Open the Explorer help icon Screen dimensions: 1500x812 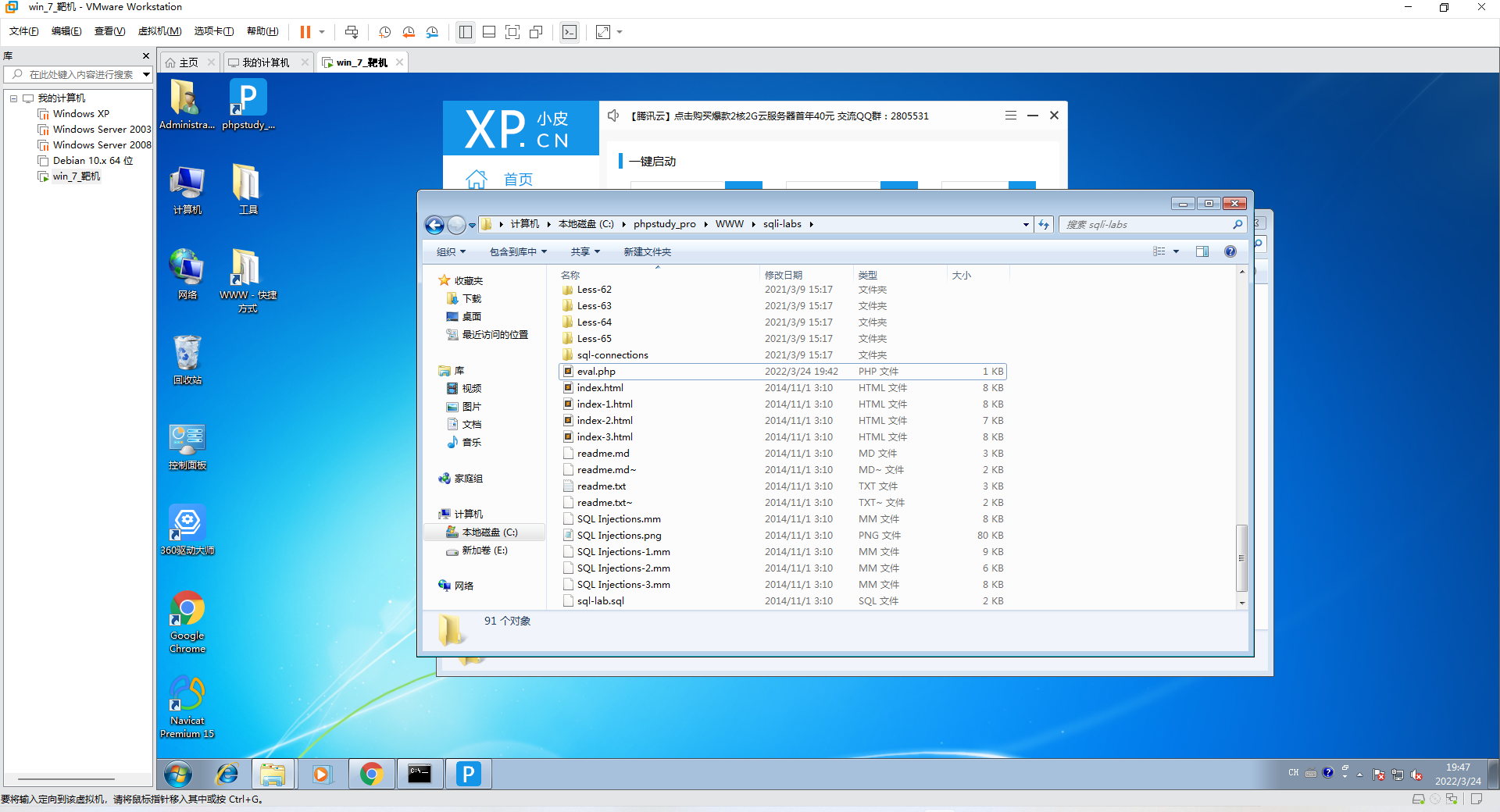pos(1230,251)
